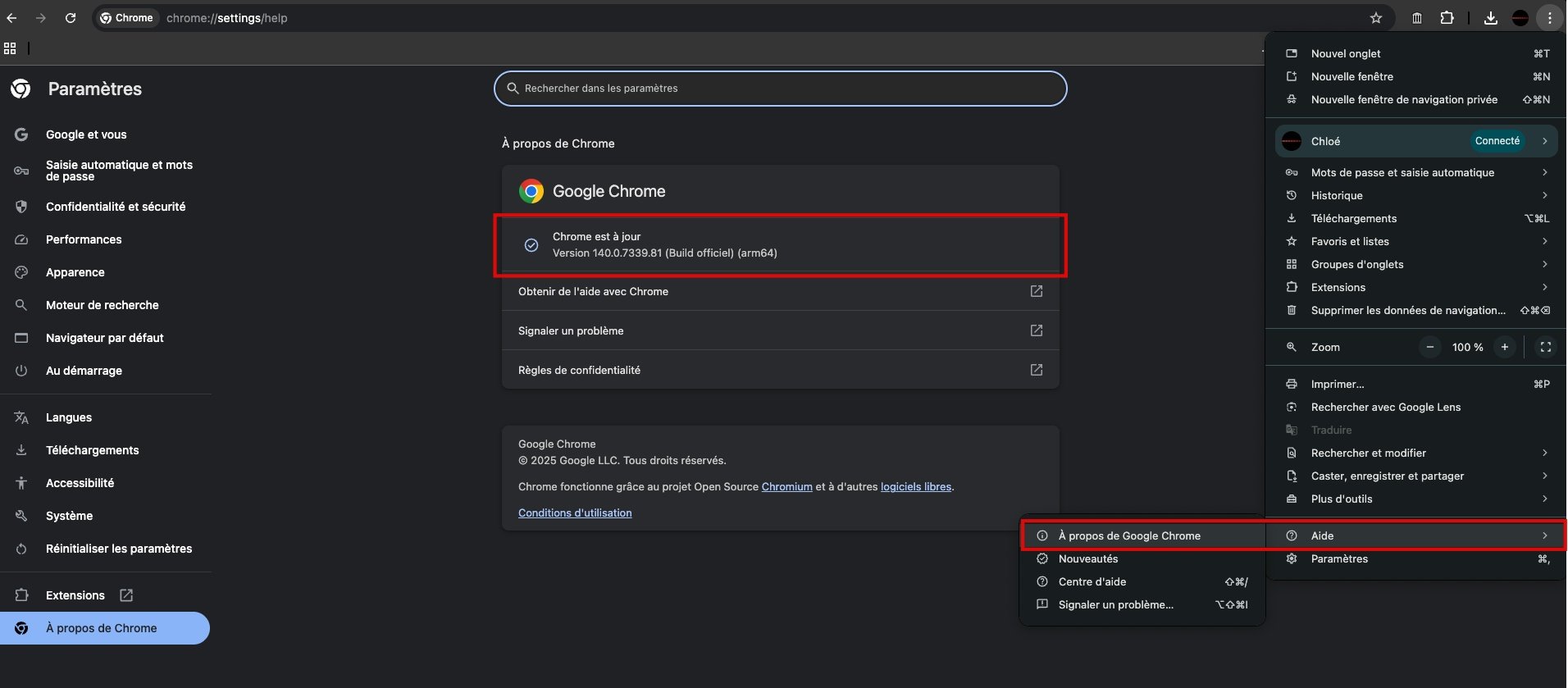Choose À propos de Google Chrome submenu item
Image resolution: width=1568 pixels, height=688 pixels.
[1142, 535]
